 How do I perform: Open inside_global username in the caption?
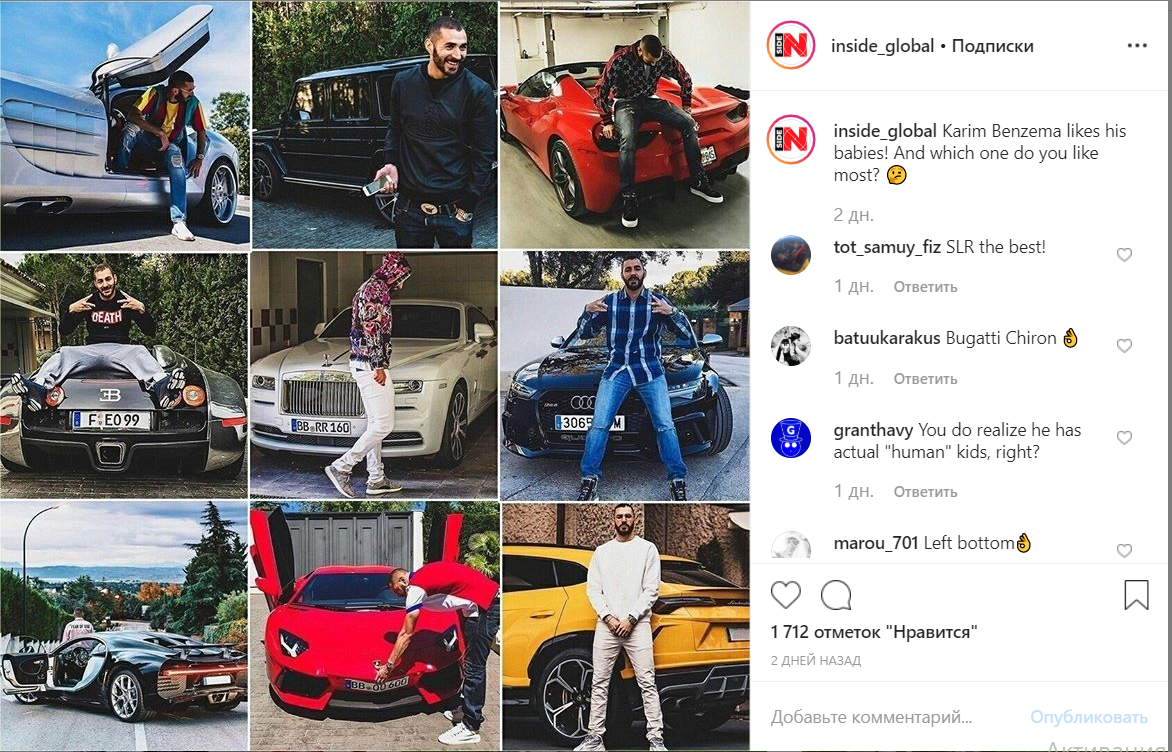tap(885, 131)
